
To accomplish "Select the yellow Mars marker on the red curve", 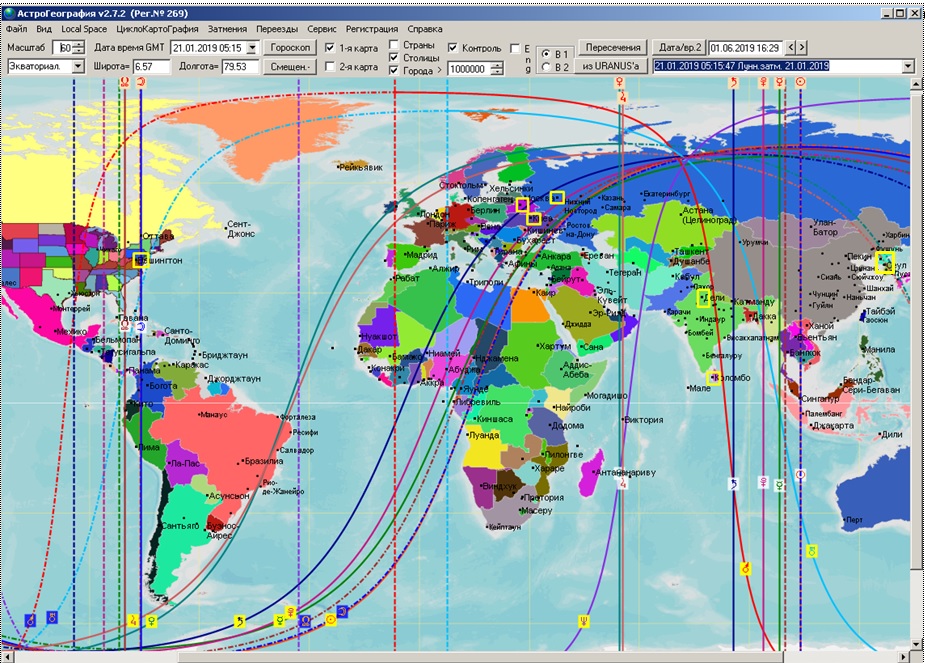I will click(x=744, y=568).
